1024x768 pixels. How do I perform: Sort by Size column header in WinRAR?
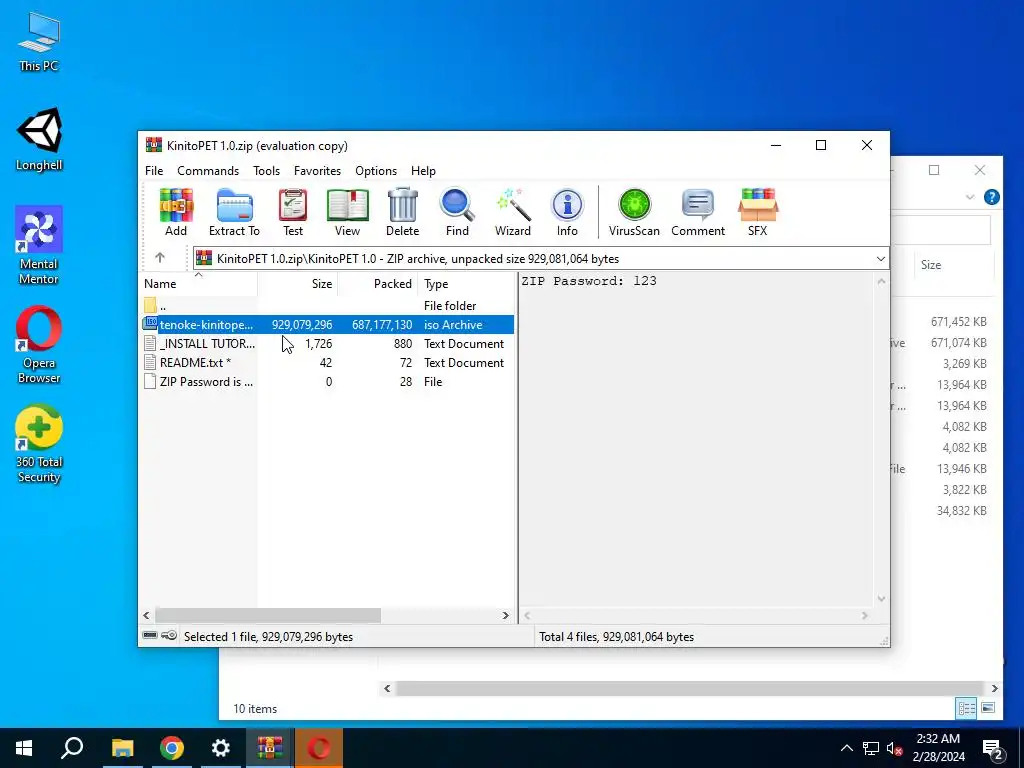pyautogui.click(x=297, y=283)
